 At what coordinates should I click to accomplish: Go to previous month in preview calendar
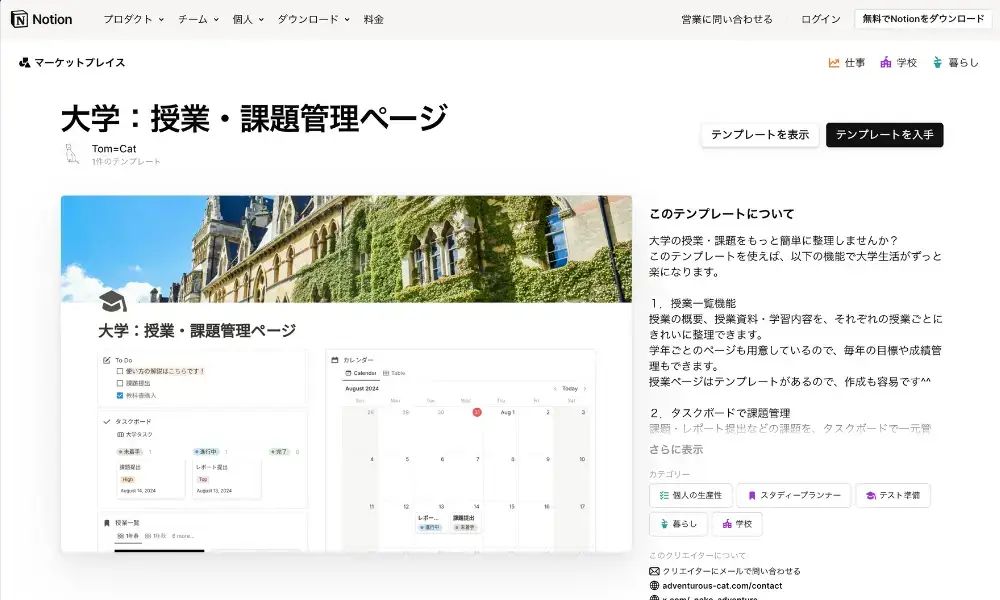pos(555,388)
